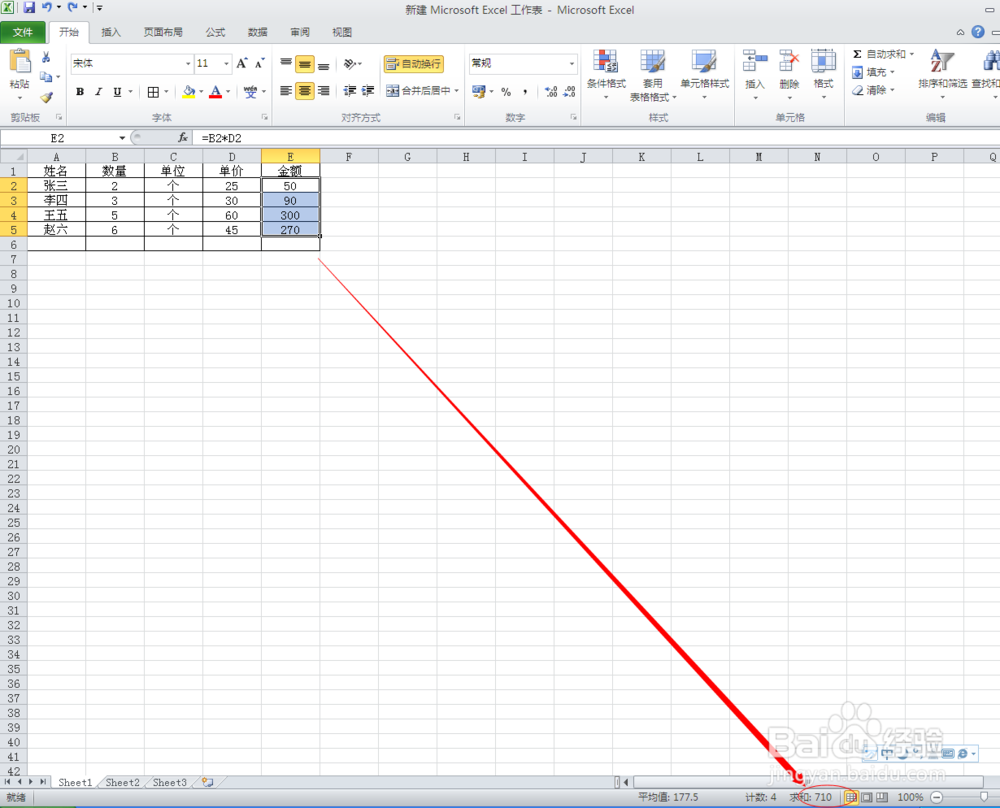The height and width of the screenshot is (808, 1000).
Task: Open Sort and Filter (排序和筛选)
Action: [x=942, y=75]
